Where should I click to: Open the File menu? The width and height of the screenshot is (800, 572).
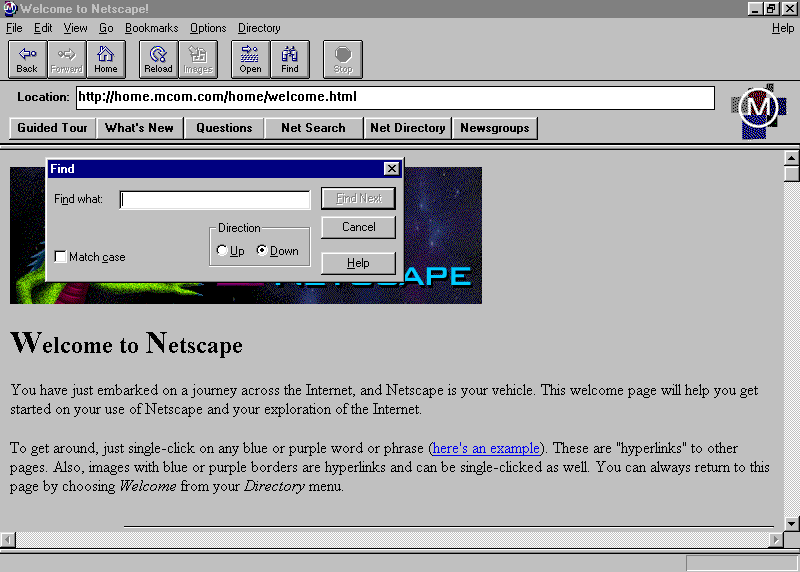14,28
